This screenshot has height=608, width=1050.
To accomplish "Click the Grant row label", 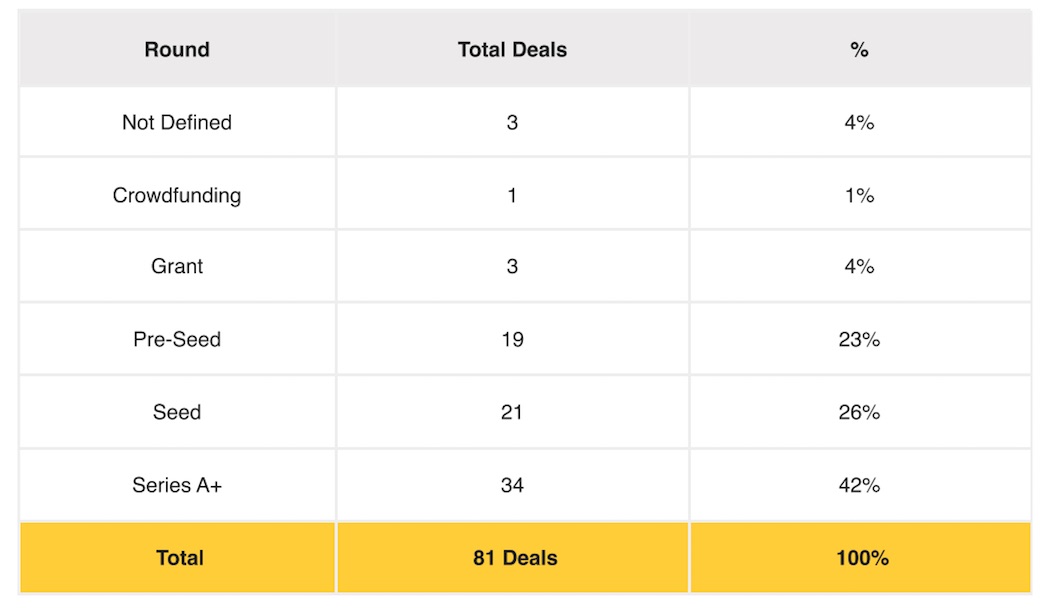I will pyautogui.click(x=177, y=266).
